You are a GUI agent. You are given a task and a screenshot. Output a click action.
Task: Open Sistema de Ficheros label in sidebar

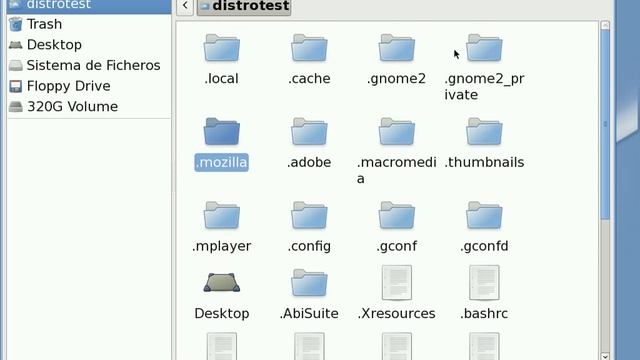tap(93, 65)
